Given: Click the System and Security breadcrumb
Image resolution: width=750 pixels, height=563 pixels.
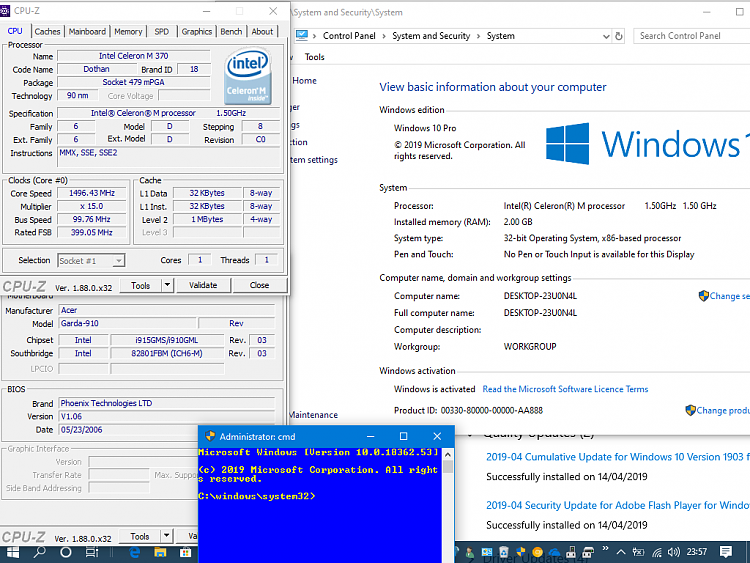Looking at the screenshot, I should 431,36.
